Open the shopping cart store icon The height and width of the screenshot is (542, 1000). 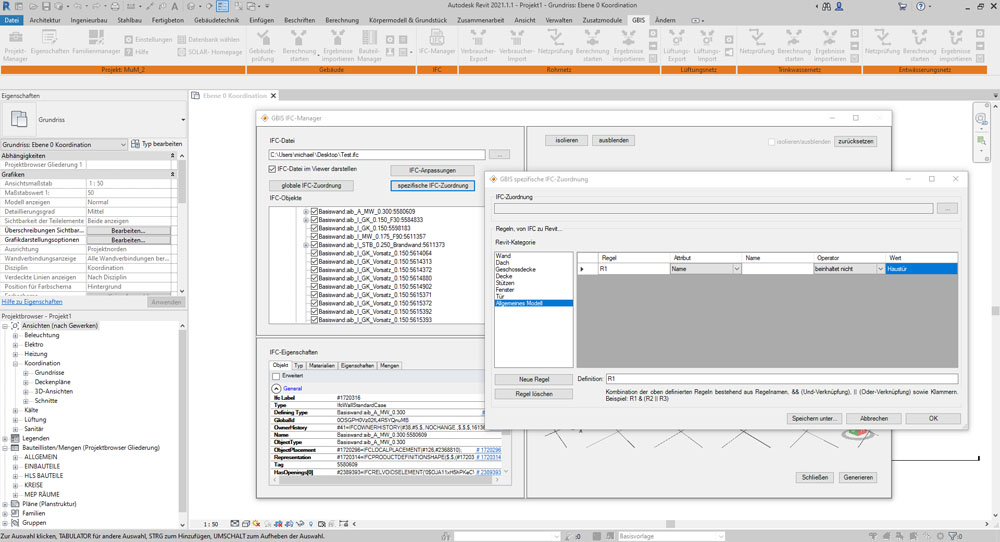tap(902, 6)
